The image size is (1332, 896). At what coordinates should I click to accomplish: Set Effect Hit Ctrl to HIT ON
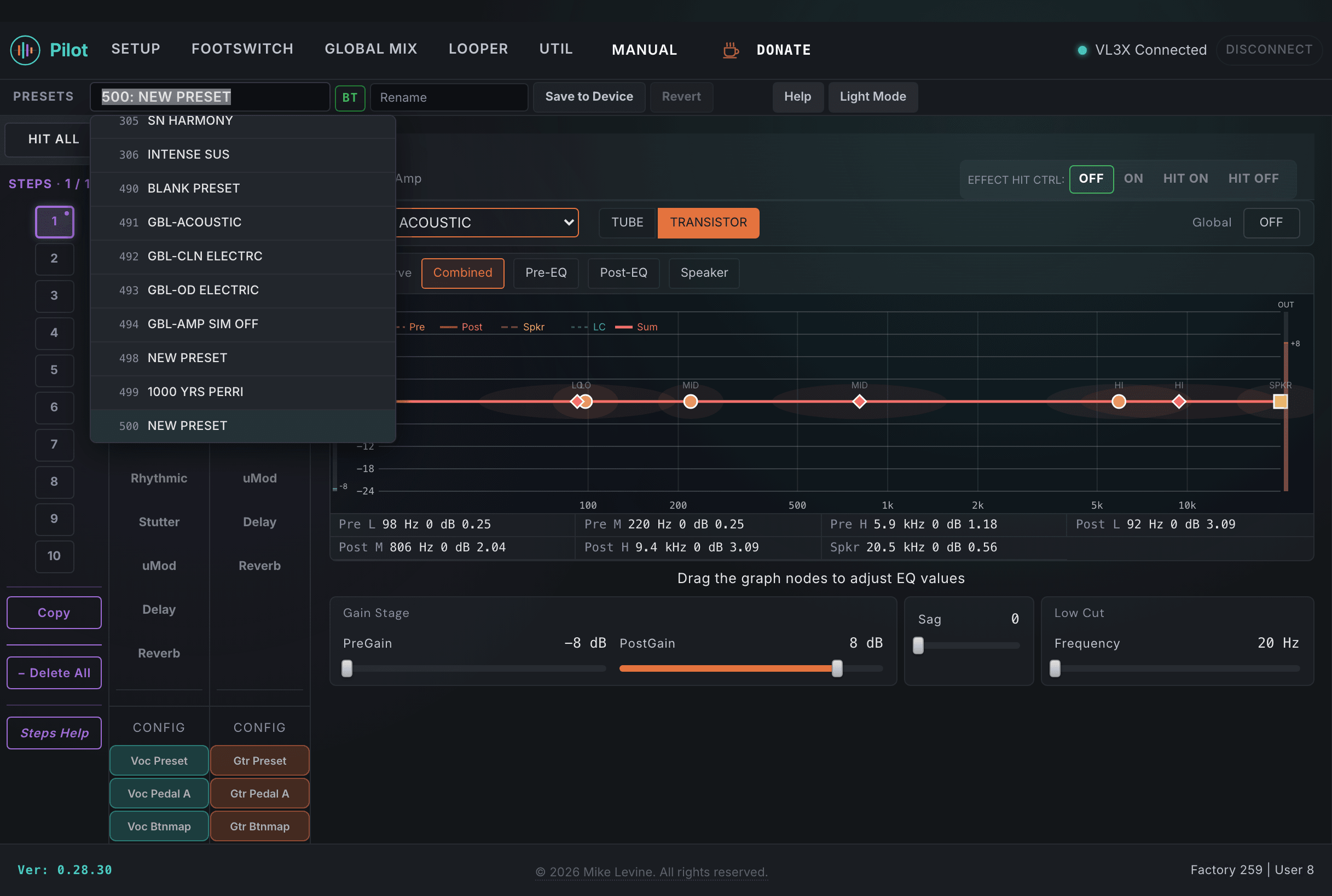click(x=1186, y=179)
